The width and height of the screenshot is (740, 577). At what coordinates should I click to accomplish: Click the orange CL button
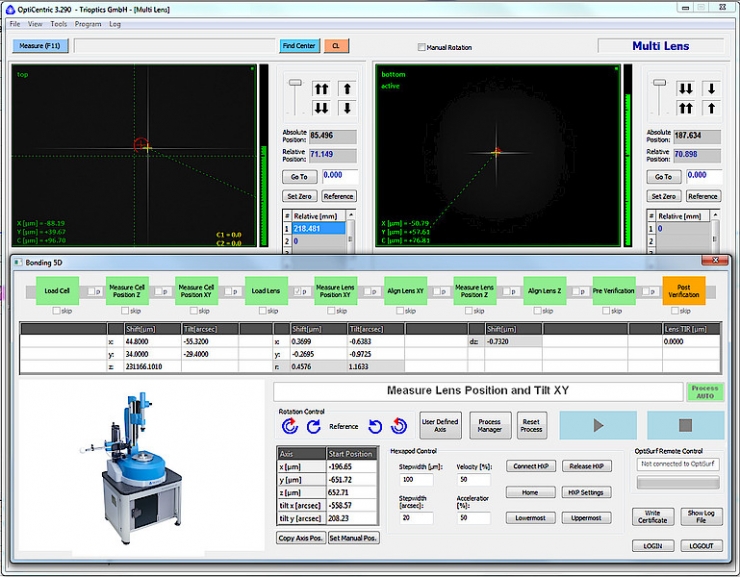point(336,46)
